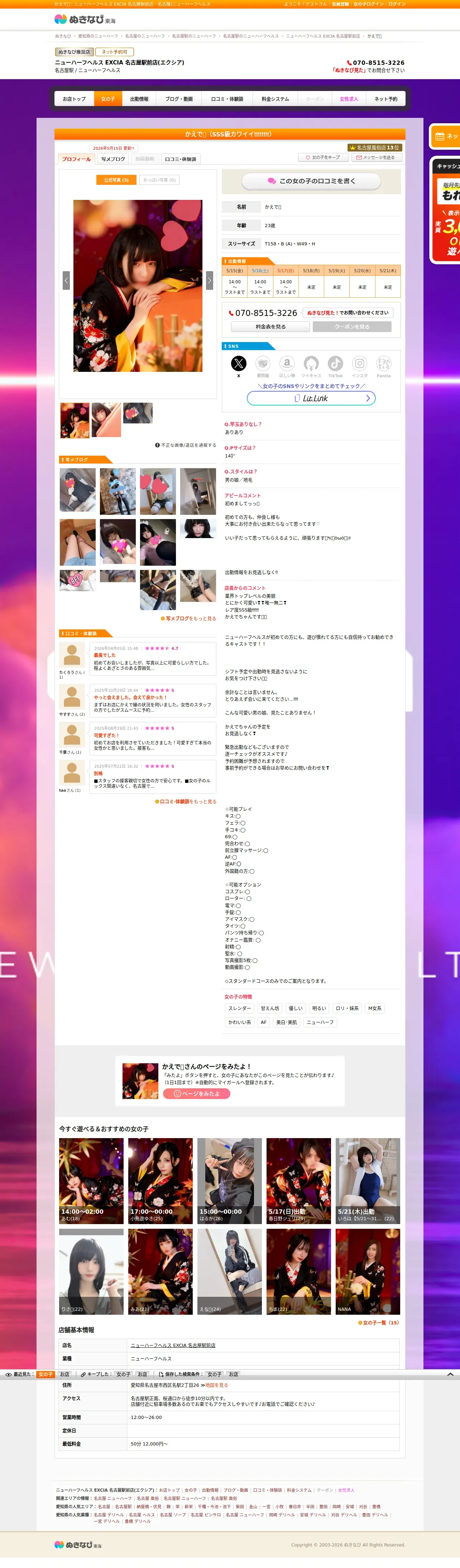
Task: Expand the bottom bar with the up chevron
Action: point(450,1374)
